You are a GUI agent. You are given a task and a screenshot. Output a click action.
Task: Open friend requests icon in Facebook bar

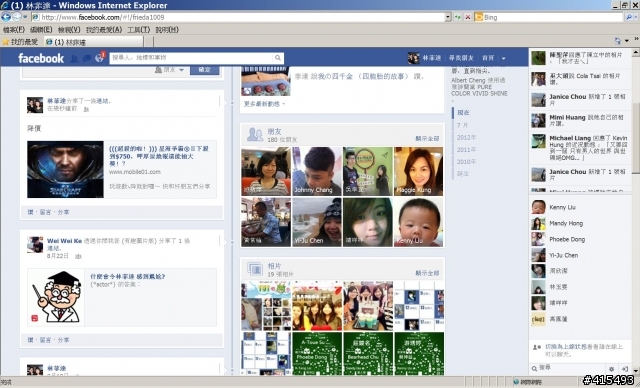(x=74, y=58)
